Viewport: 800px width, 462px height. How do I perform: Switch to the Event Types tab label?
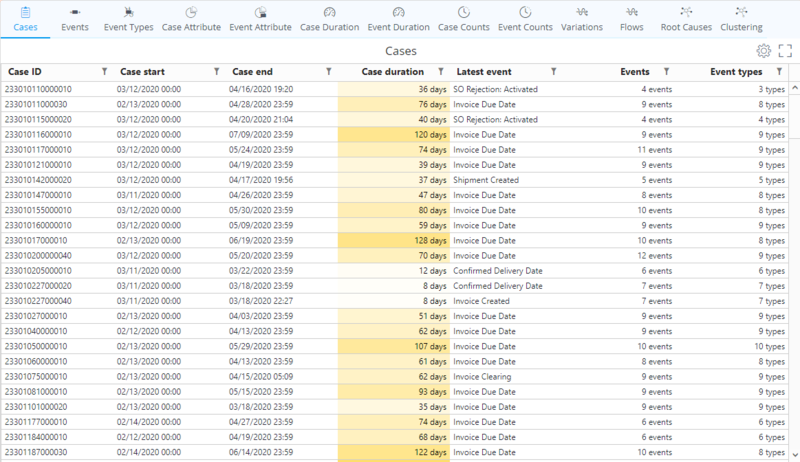129,28
